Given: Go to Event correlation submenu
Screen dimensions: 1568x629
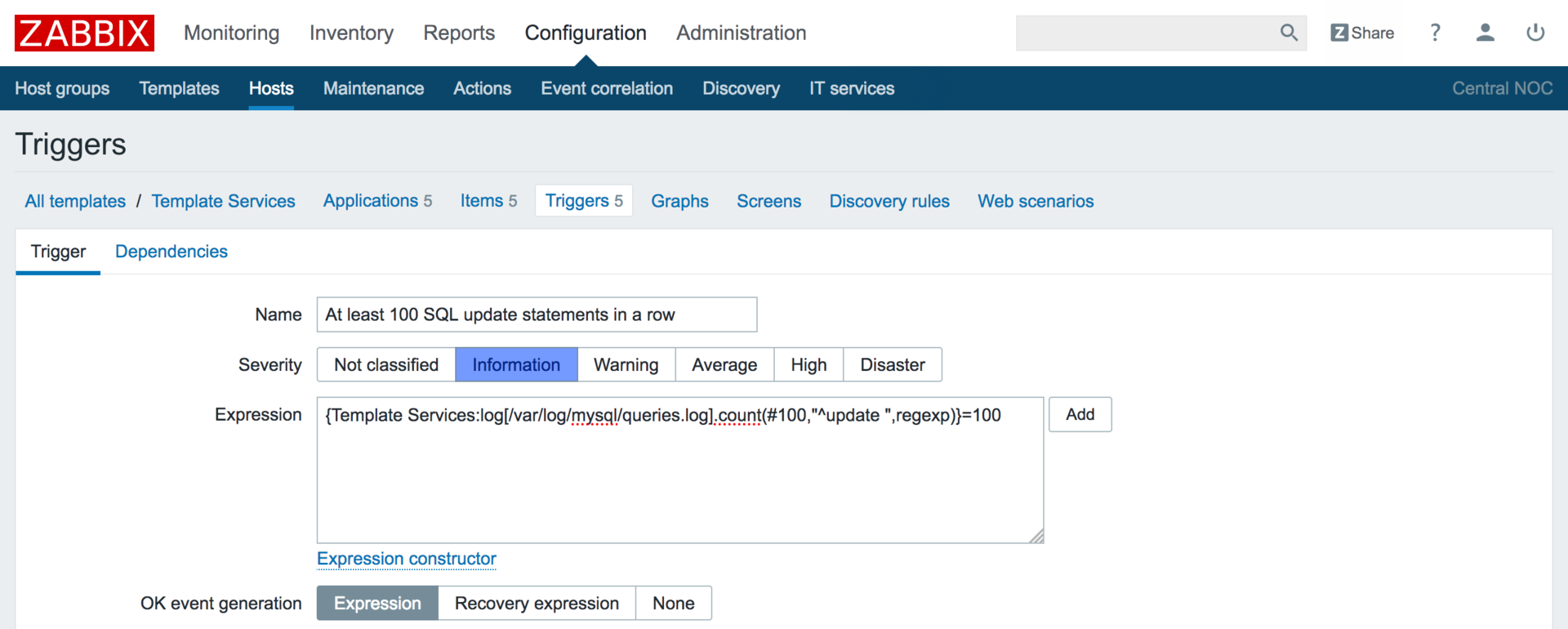Looking at the screenshot, I should pos(607,88).
